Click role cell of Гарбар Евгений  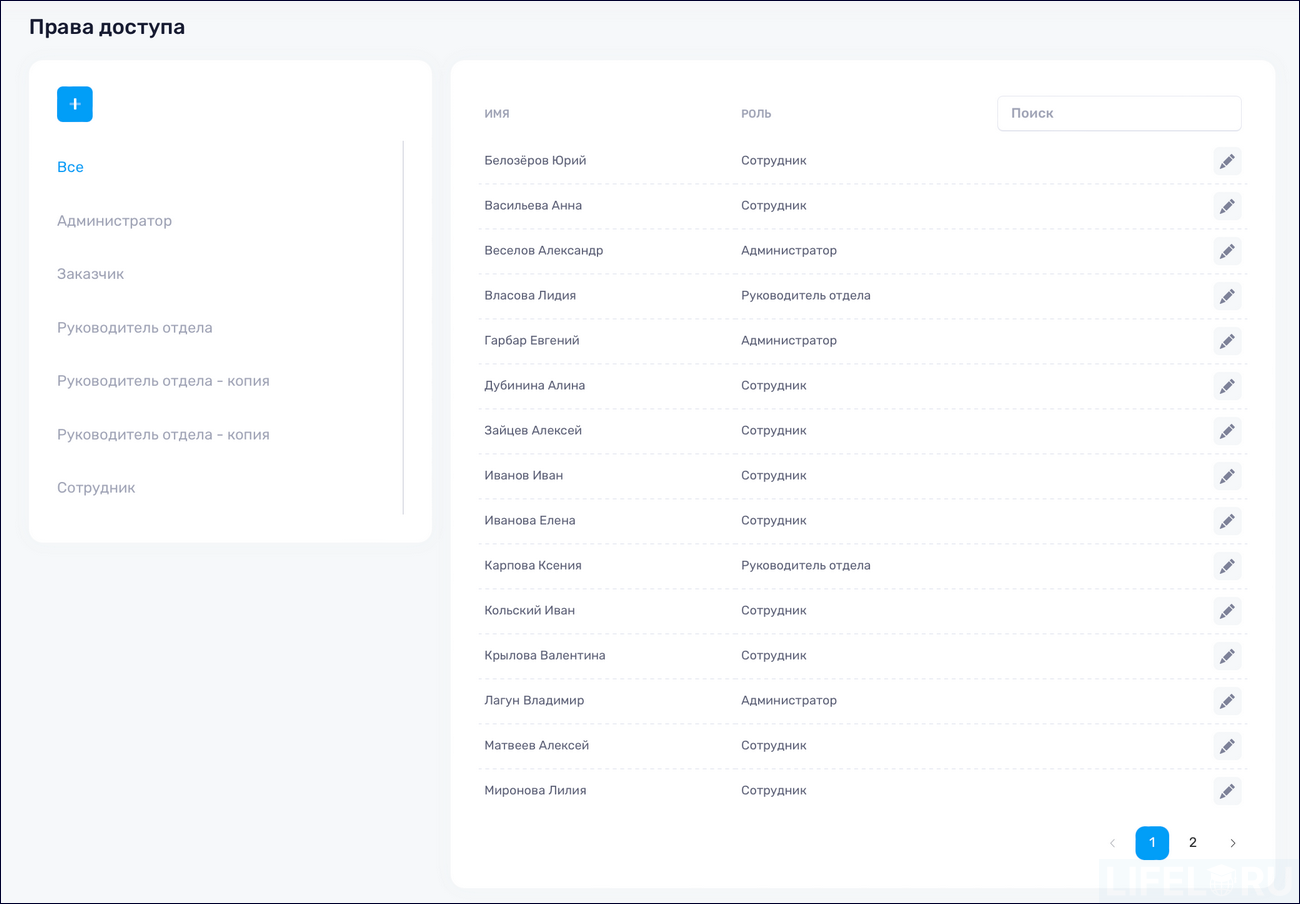coord(789,340)
